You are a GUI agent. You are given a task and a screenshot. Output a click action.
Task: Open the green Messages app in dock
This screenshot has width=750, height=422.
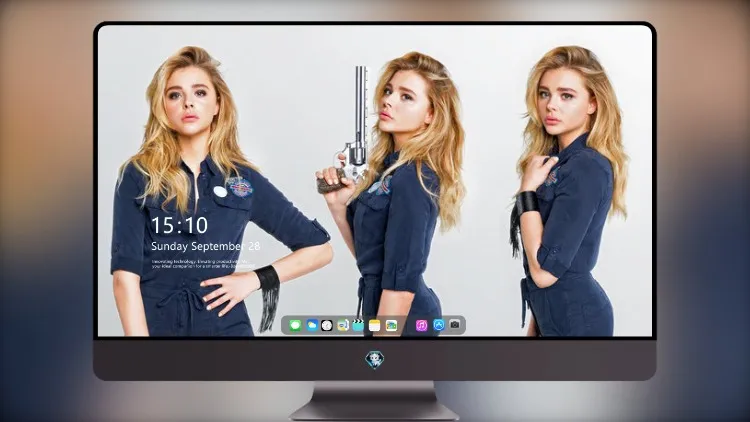[x=295, y=326]
